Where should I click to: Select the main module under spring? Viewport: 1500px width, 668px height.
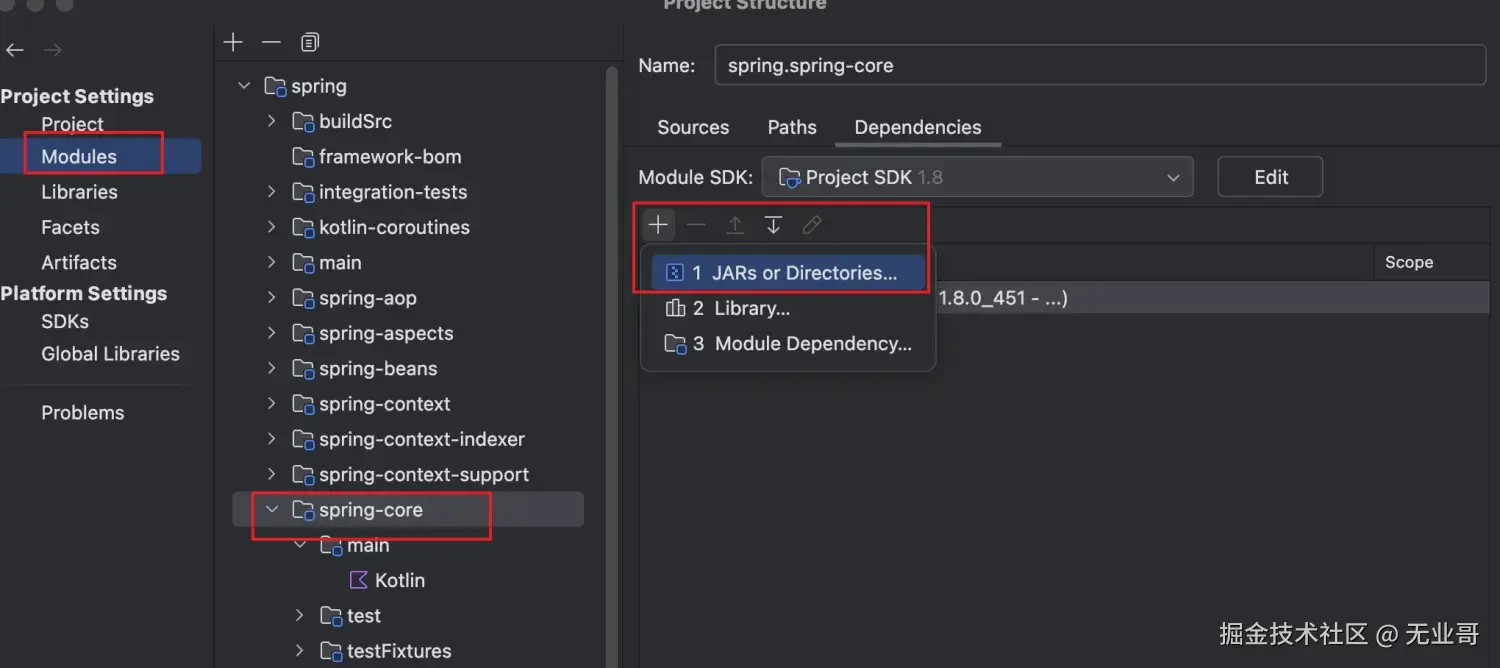(x=340, y=262)
